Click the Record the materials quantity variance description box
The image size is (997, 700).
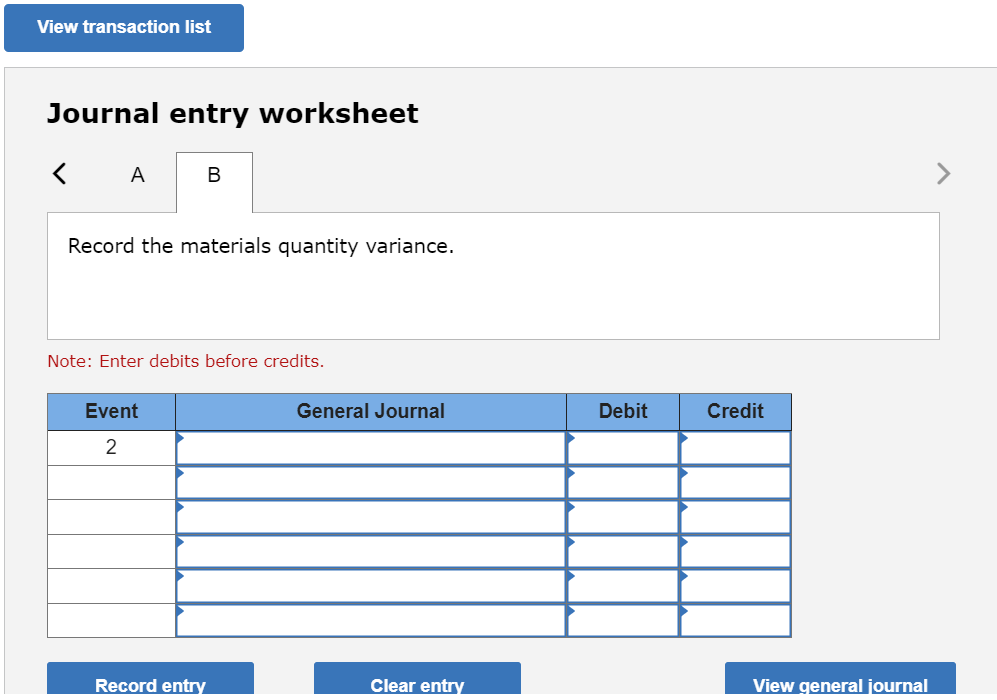(x=493, y=275)
